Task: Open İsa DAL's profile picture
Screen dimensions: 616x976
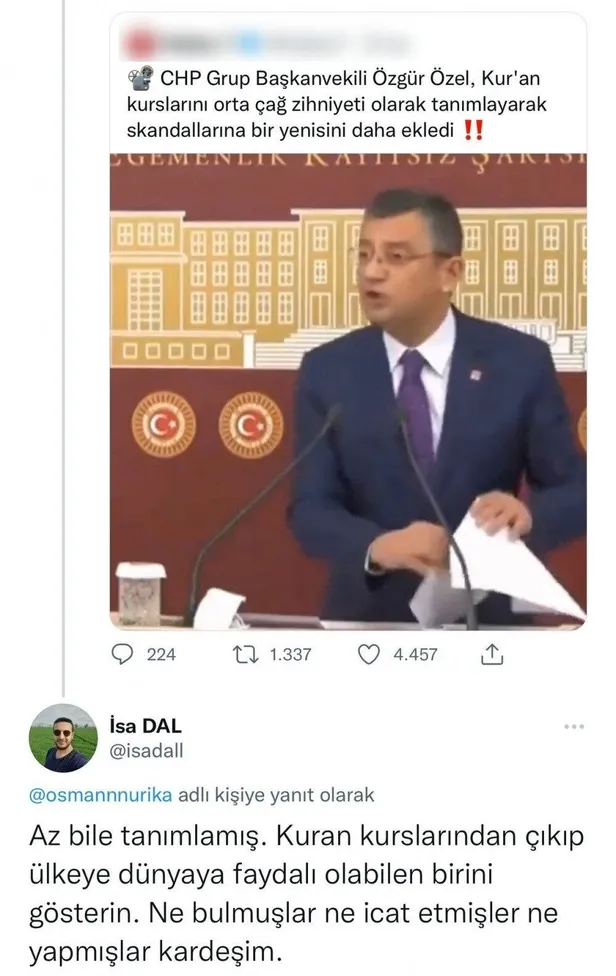Action: [65, 738]
